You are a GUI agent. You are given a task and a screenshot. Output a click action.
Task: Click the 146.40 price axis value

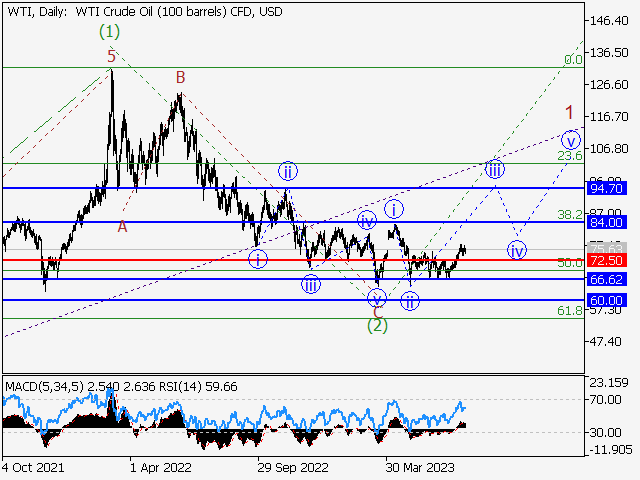(609, 20)
